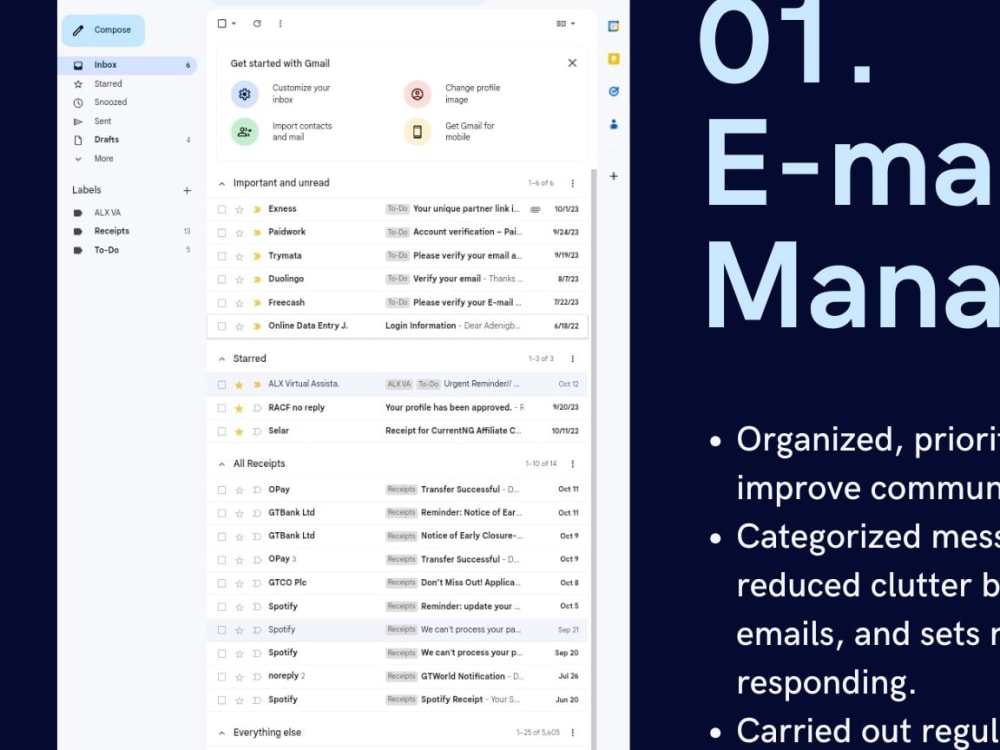This screenshot has height=750, width=1000.
Task: Select the Exness email checkbox
Action: (x=222, y=209)
